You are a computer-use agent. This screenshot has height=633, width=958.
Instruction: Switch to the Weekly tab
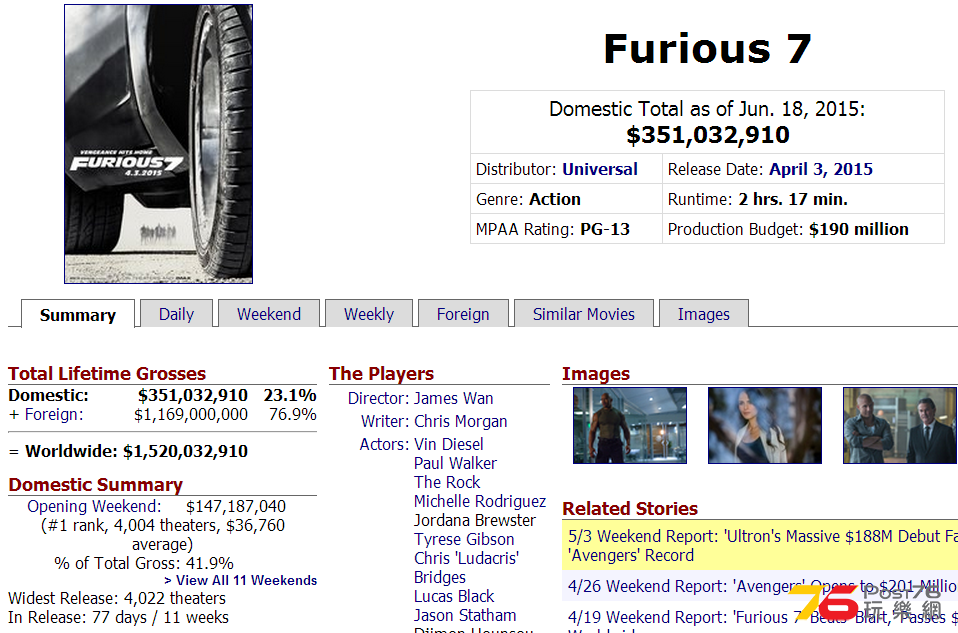tap(369, 314)
